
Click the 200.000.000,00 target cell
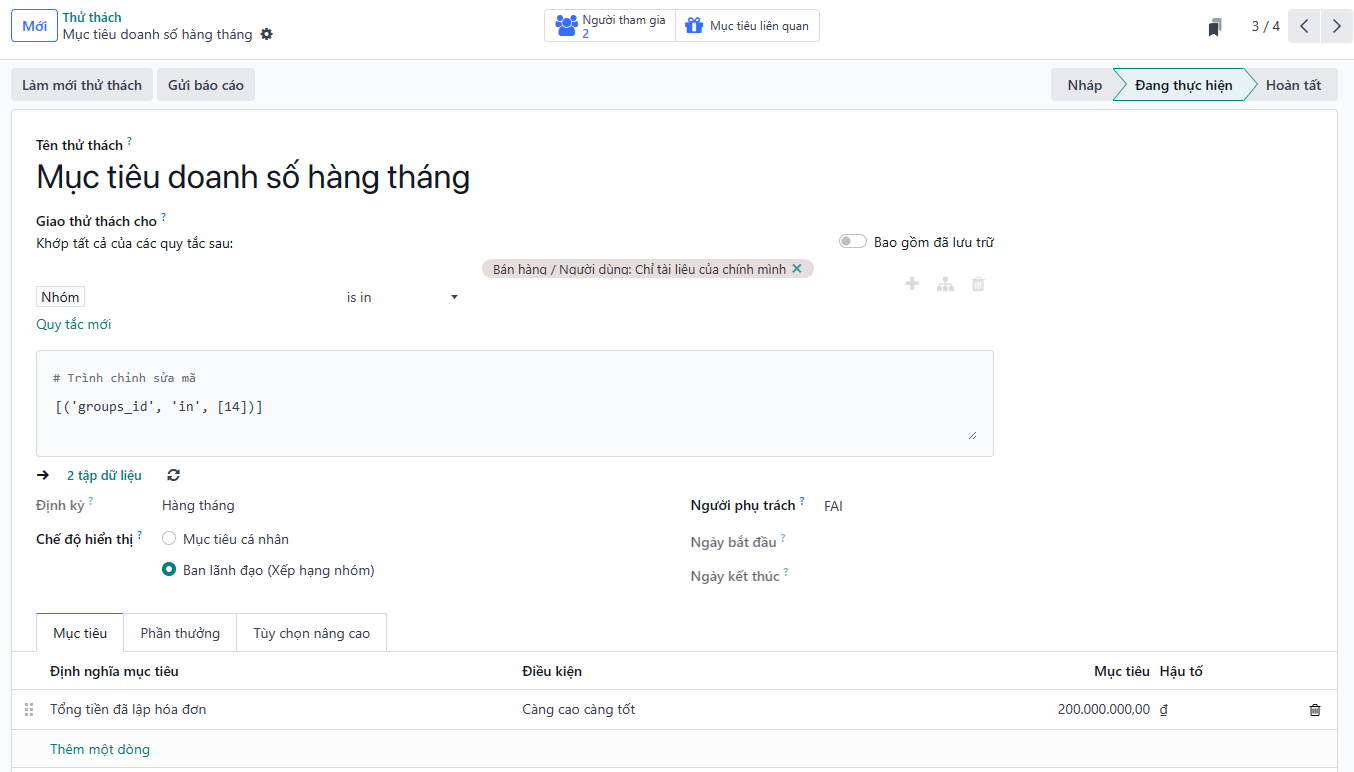(1103, 710)
